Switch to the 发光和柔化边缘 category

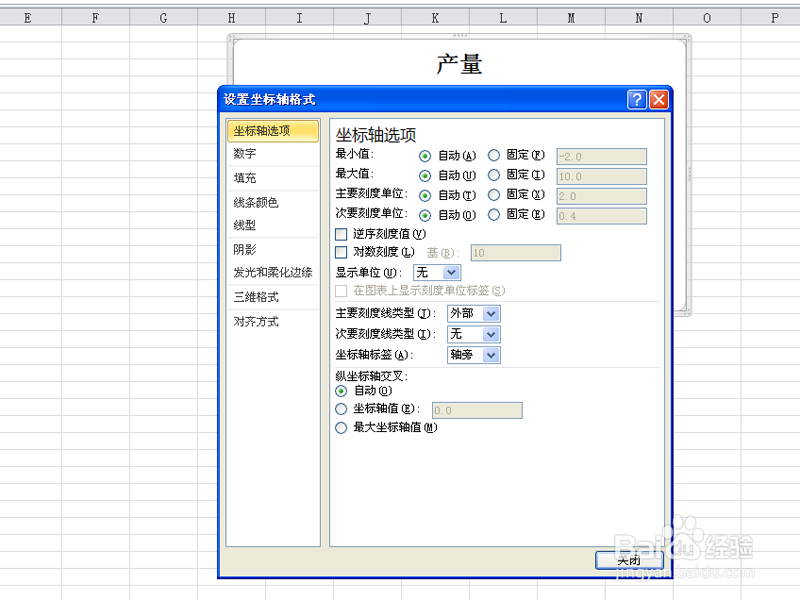point(273,272)
